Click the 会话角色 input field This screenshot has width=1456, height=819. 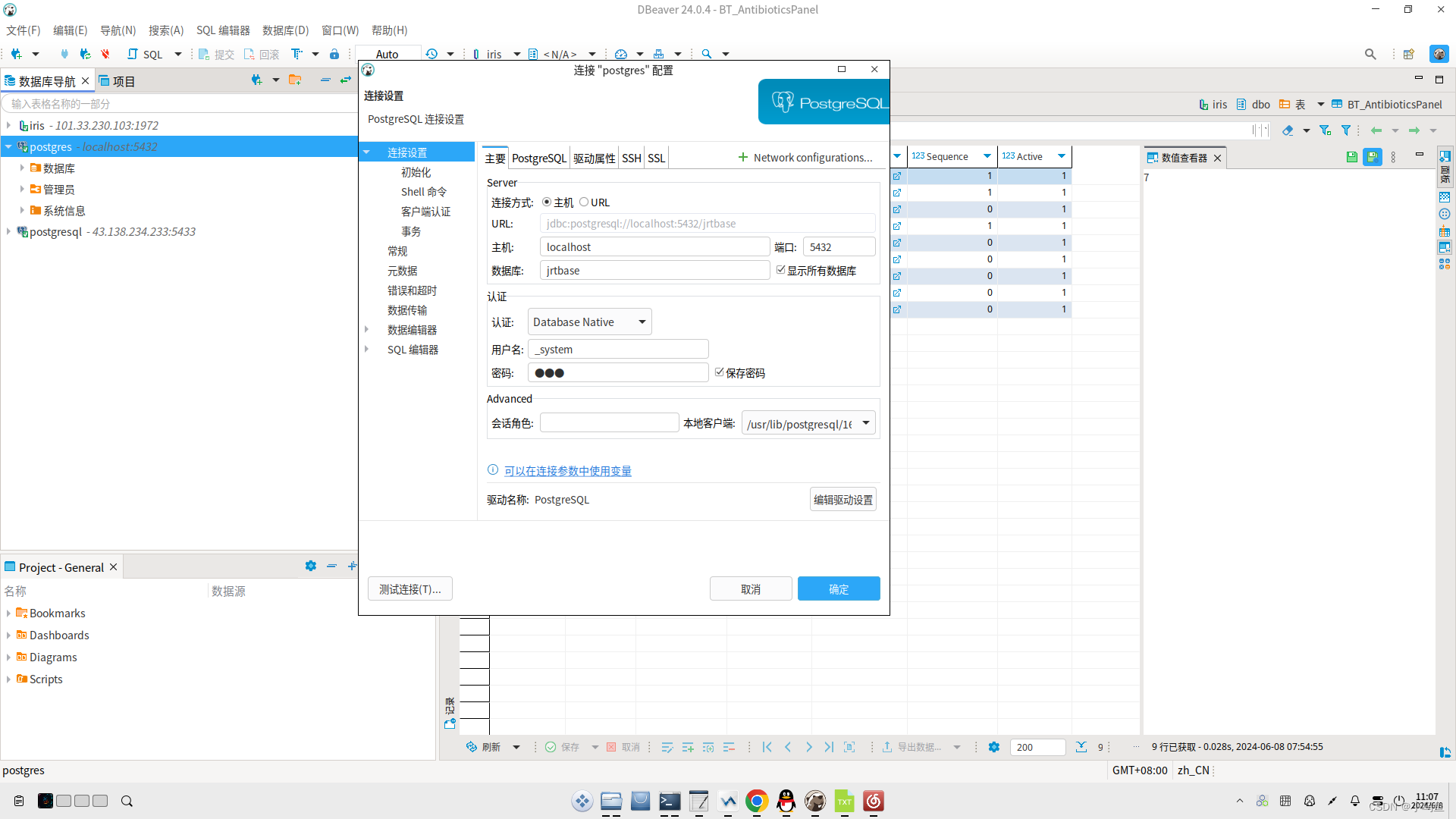[609, 423]
